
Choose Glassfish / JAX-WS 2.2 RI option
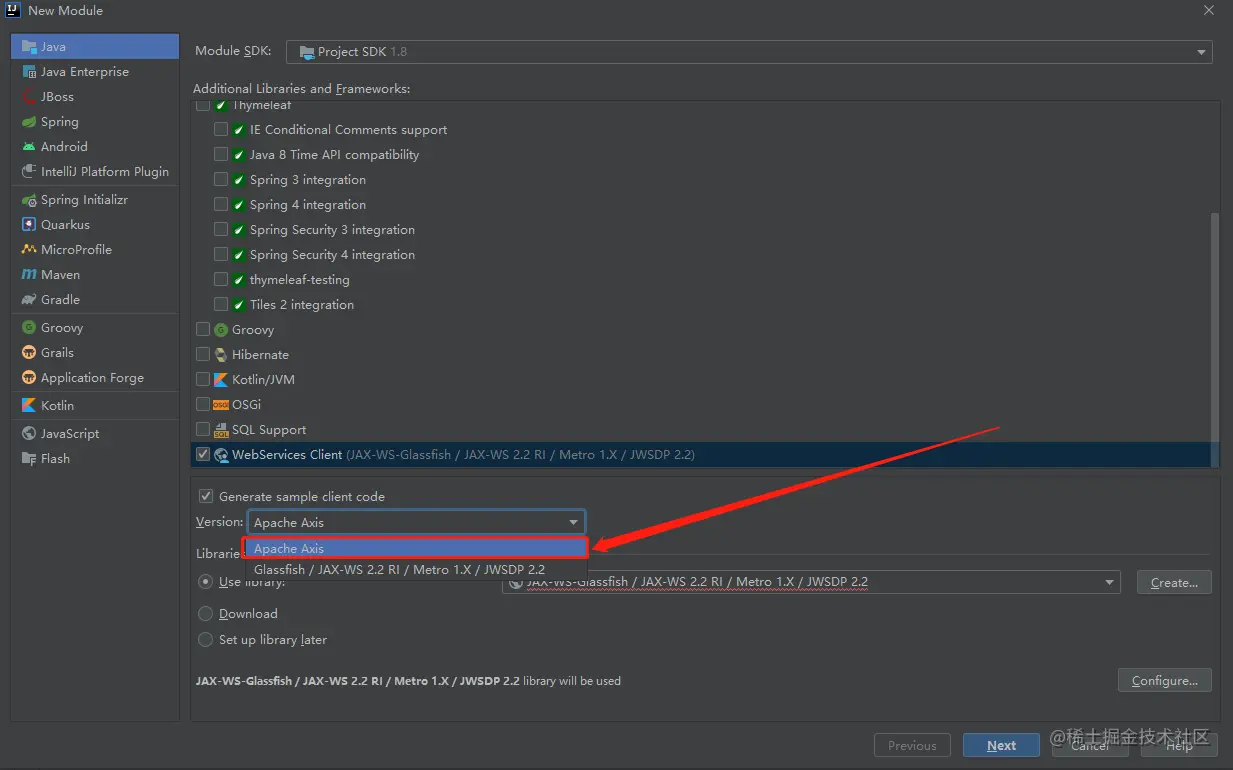point(416,569)
